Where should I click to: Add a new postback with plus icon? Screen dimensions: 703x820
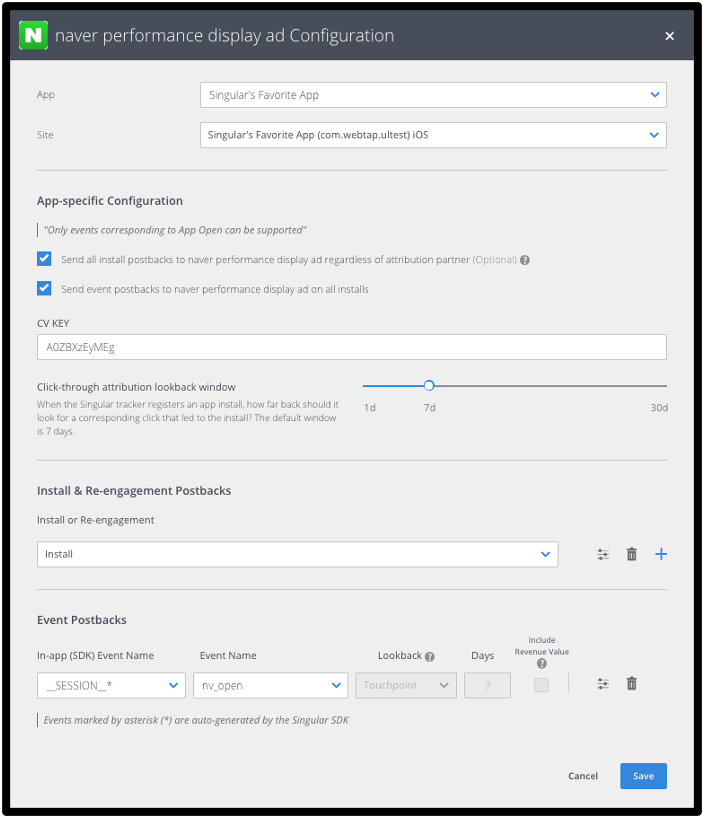pyautogui.click(x=661, y=554)
